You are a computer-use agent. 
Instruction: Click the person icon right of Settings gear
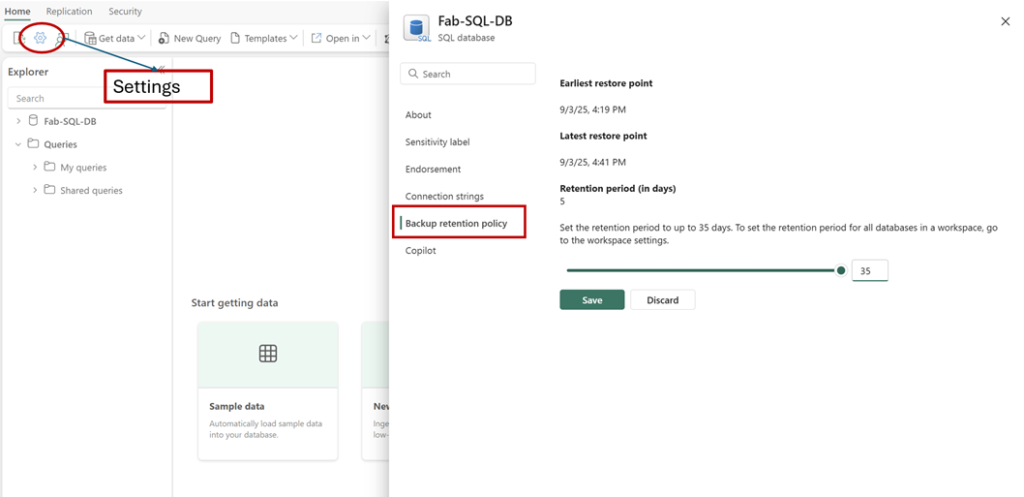pos(62,38)
